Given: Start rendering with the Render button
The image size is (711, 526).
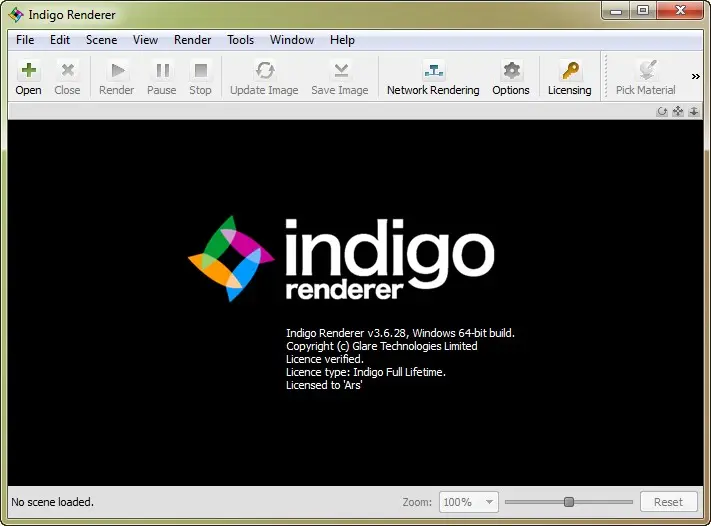Looking at the screenshot, I should tap(117, 78).
